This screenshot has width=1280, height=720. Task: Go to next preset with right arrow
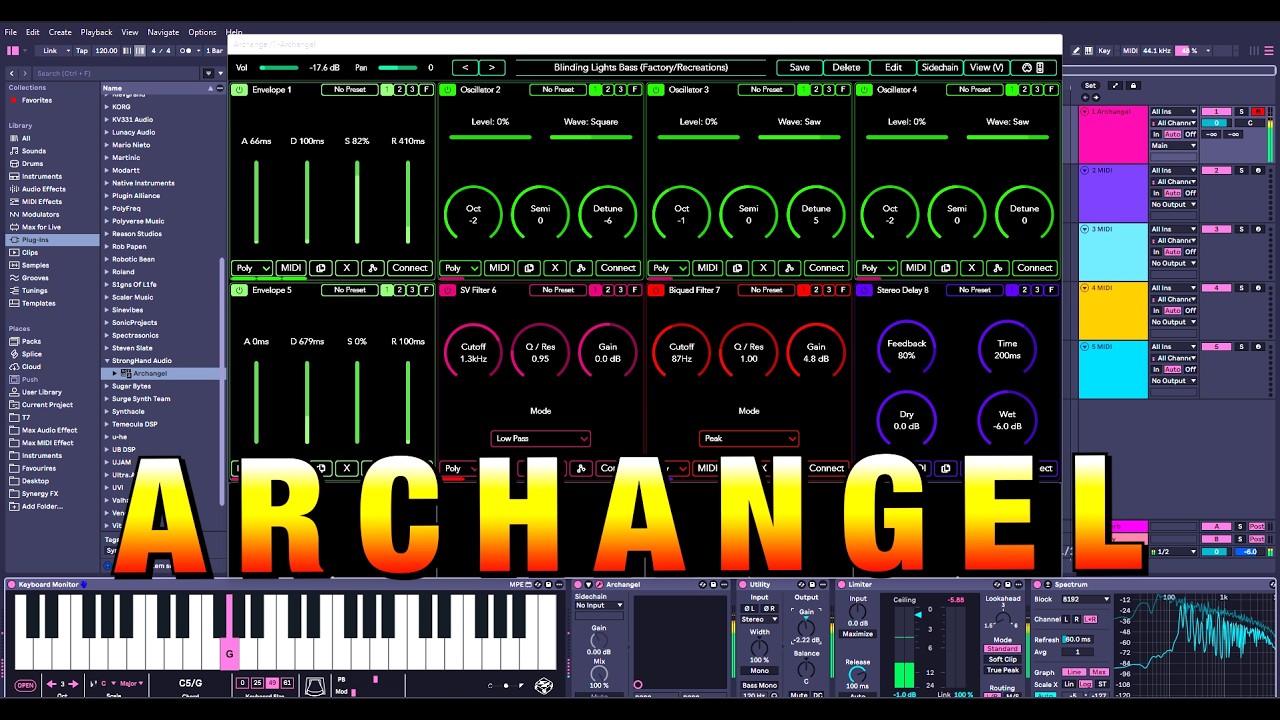[491, 67]
